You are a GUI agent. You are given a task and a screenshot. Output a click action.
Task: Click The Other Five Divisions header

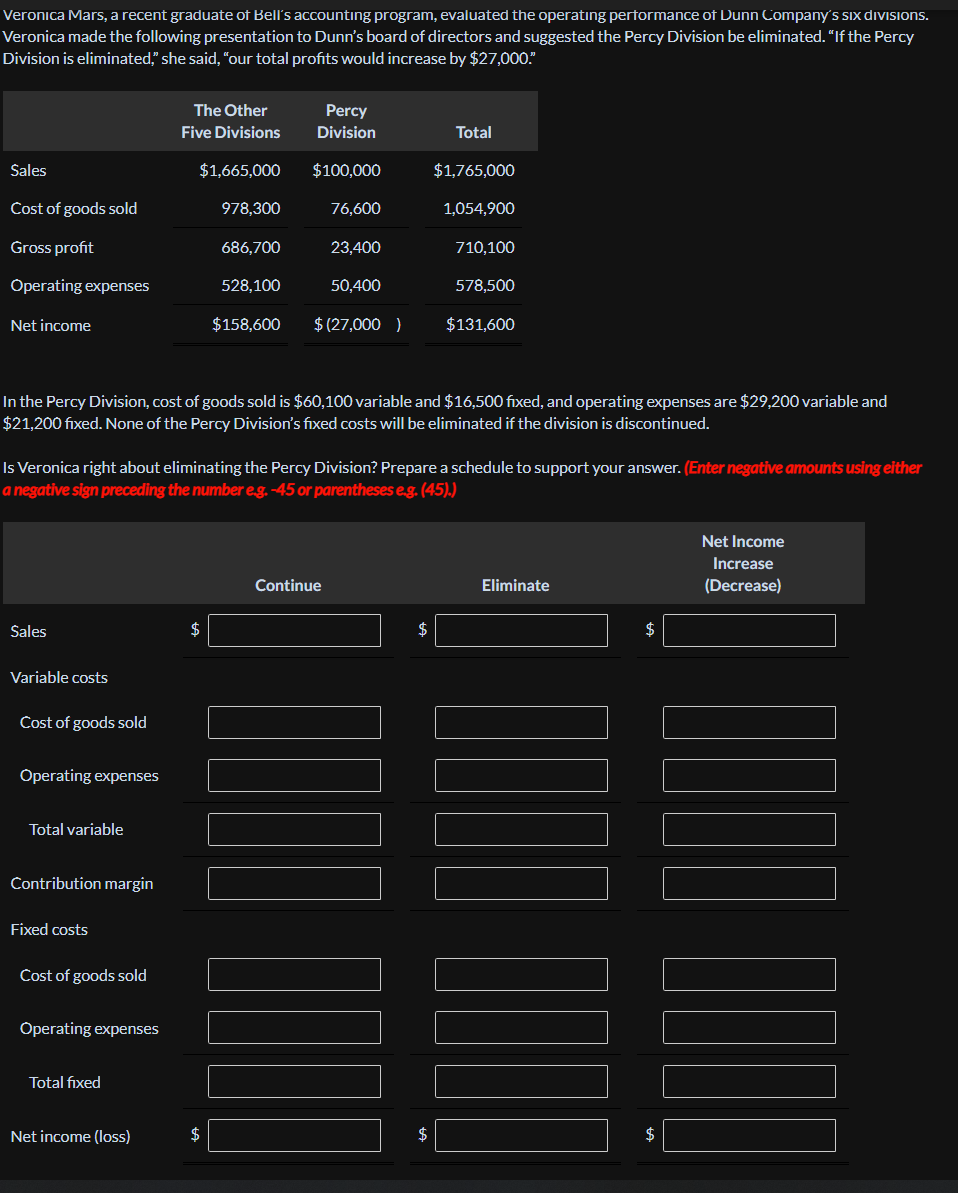pos(231,121)
